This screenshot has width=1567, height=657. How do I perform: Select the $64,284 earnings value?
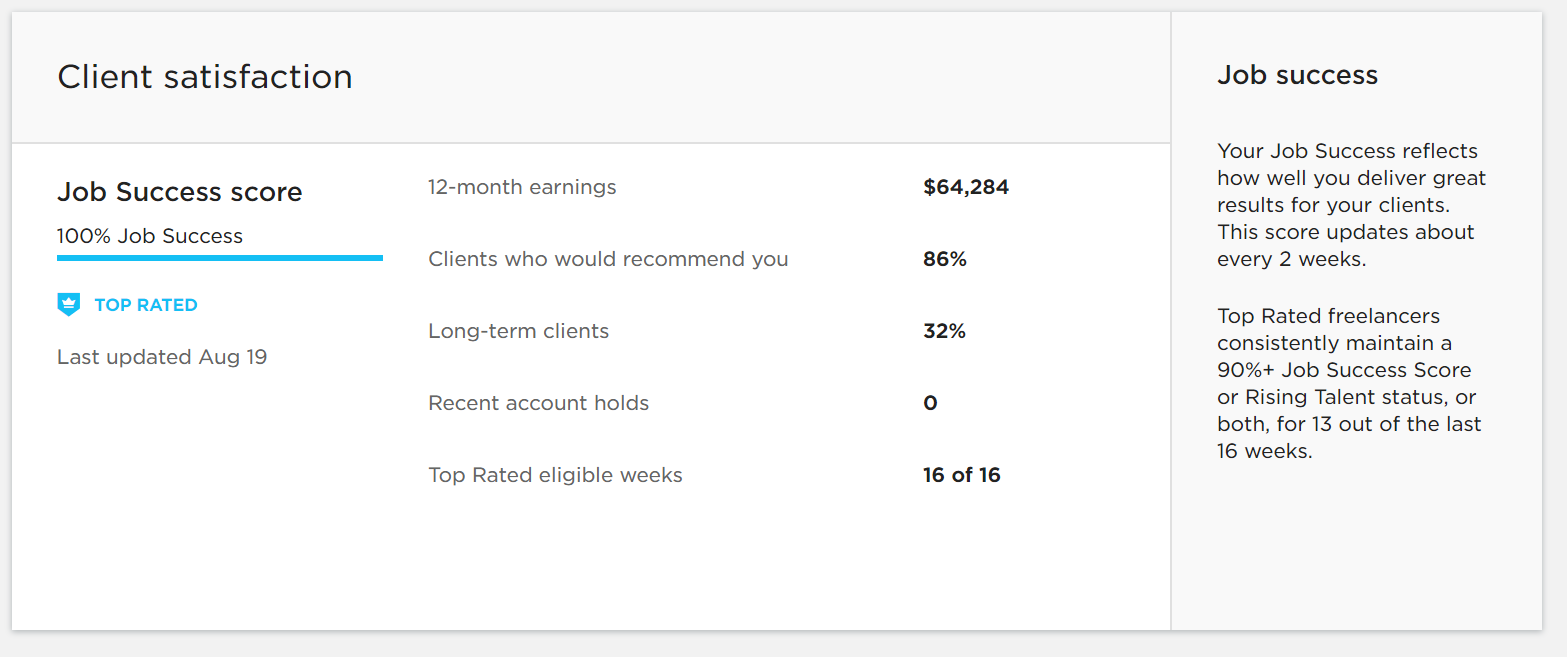[x=966, y=187]
